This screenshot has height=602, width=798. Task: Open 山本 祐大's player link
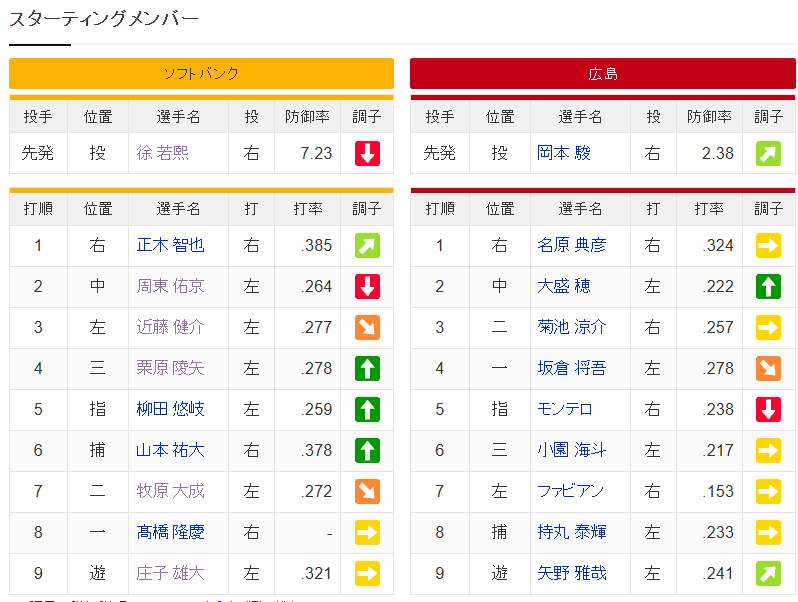170,450
